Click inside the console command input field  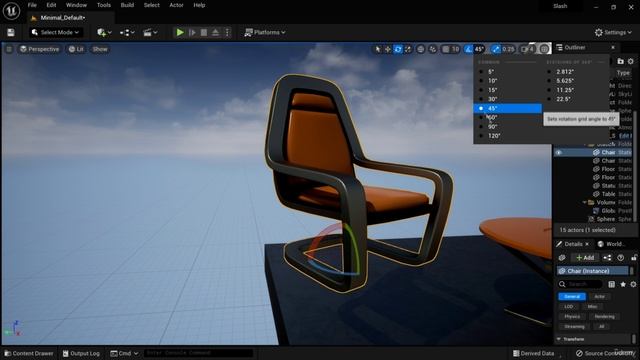pos(198,353)
